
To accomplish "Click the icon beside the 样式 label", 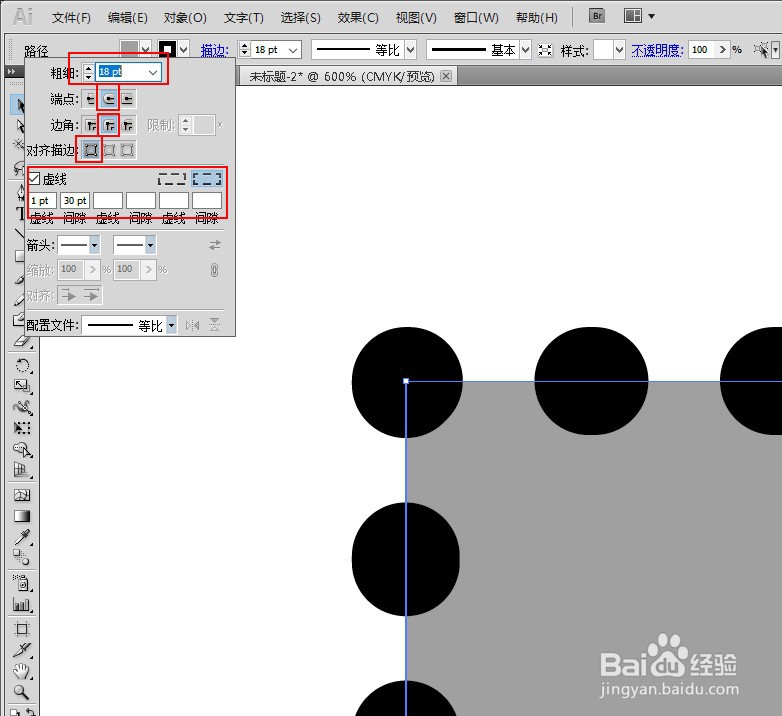I will coord(545,50).
